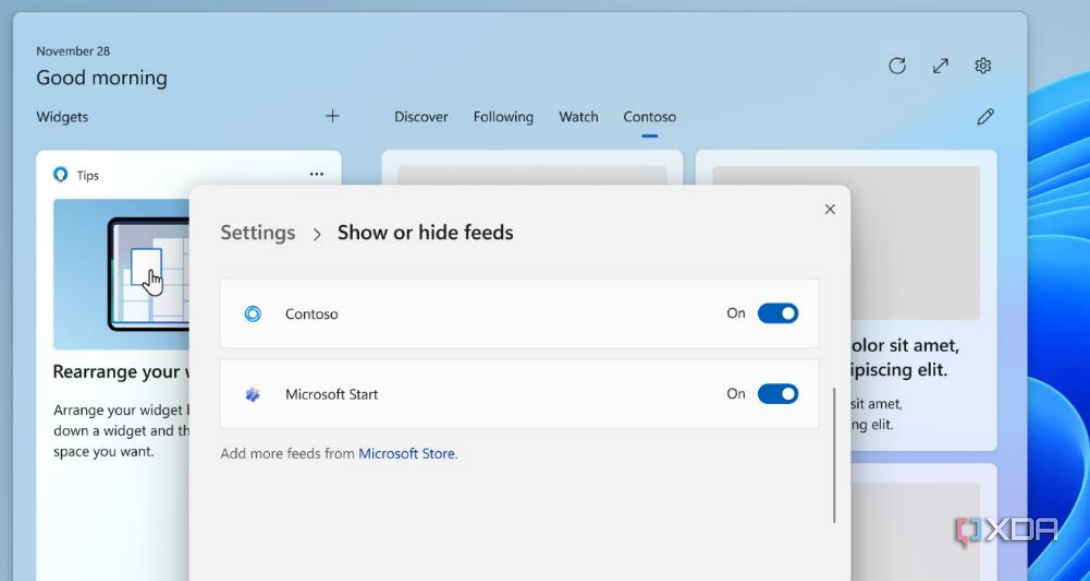Image resolution: width=1090 pixels, height=581 pixels.
Task: Click the Tips lightbulb icon
Action: tap(61, 175)
